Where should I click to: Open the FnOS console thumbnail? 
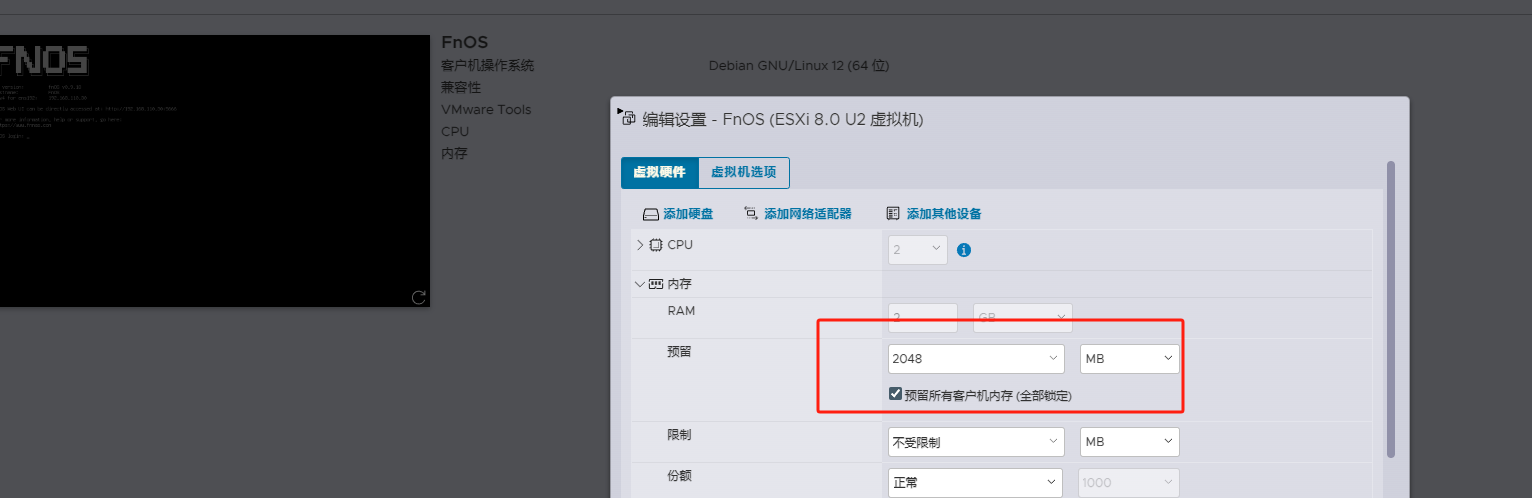pos(214,171)
